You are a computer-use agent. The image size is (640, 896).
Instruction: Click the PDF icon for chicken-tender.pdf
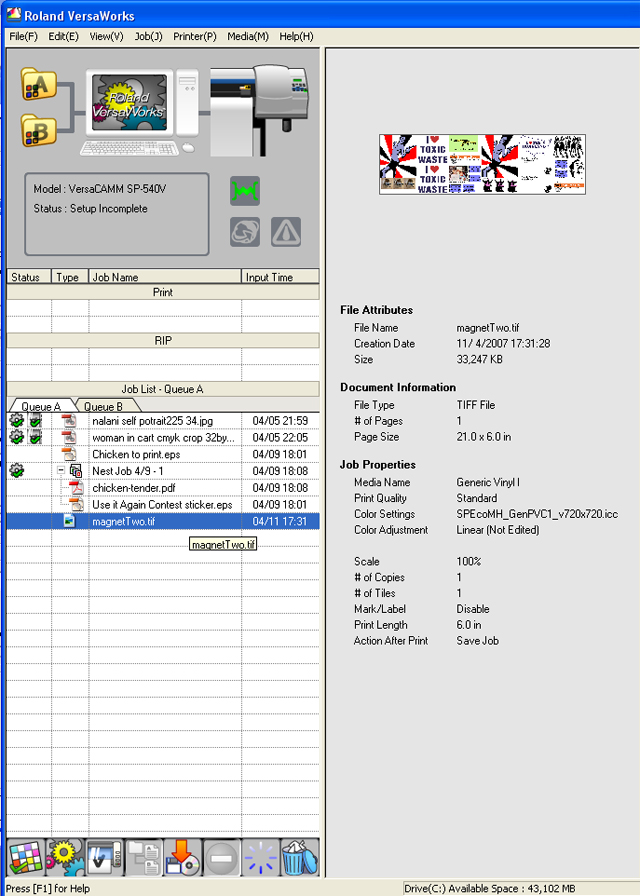coord(77,488)
